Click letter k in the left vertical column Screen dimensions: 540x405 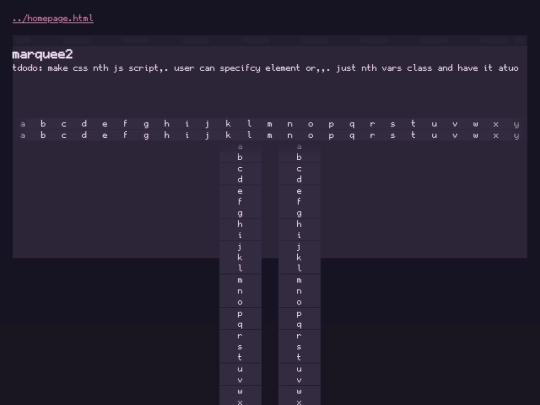pyautogui.click(x=240, y=257)
